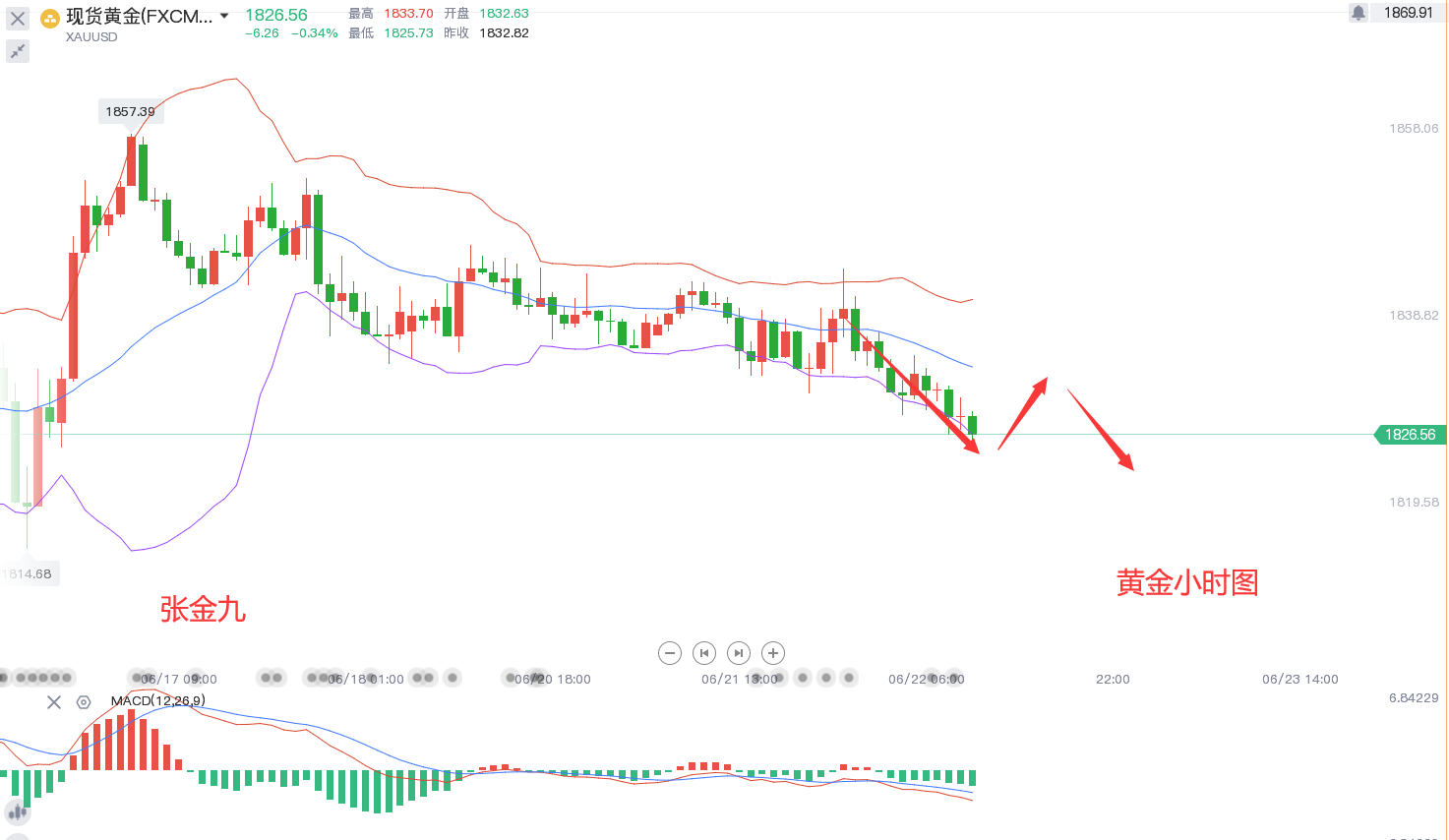Click the 06/20 18:00 time axis label
The image size is (1449, 840).
553,680
